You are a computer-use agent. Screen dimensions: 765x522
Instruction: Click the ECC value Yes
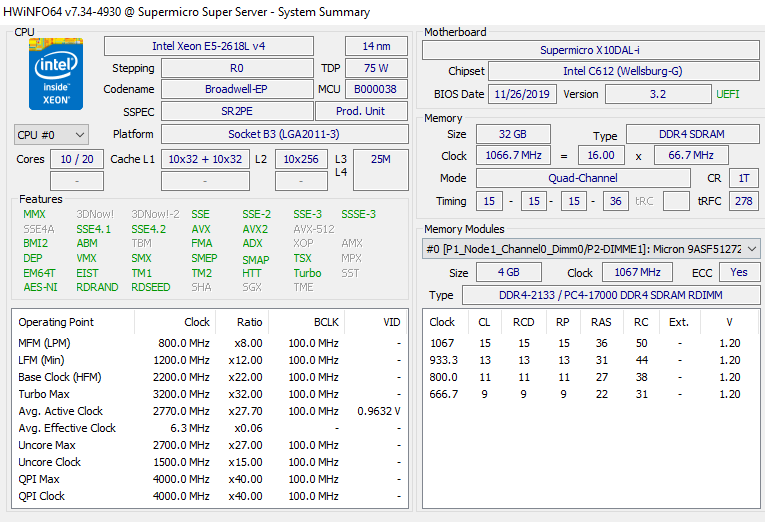pyautogui.click(x=740, y=272)
